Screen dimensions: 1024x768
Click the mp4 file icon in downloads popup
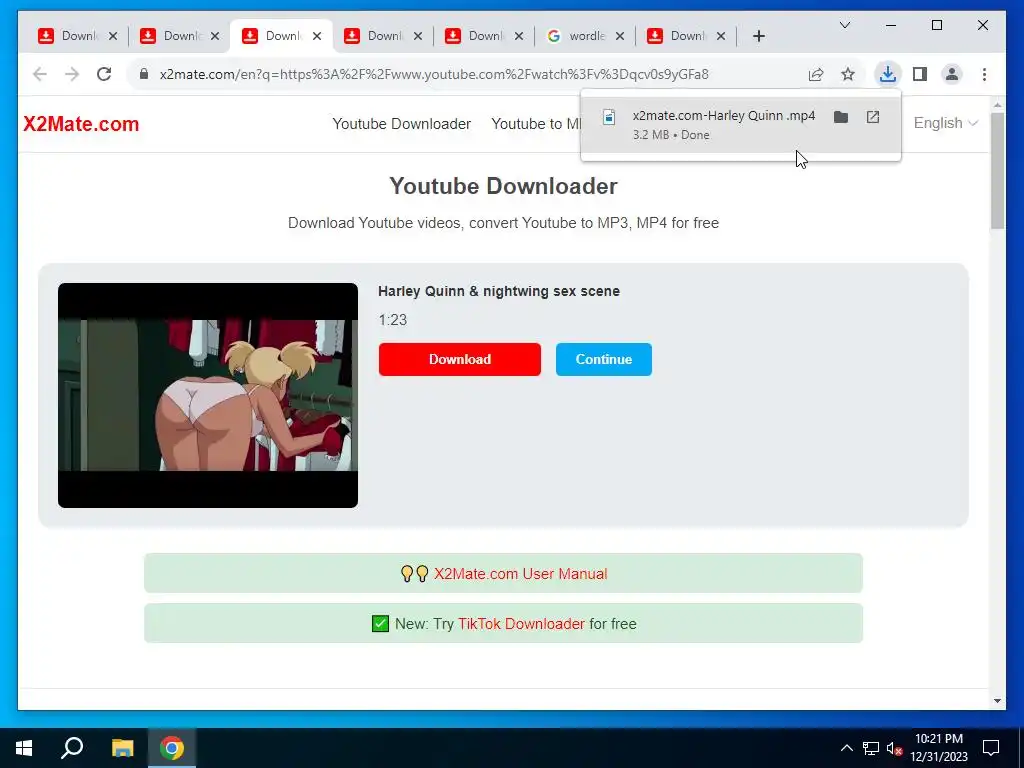coord(609,117)
